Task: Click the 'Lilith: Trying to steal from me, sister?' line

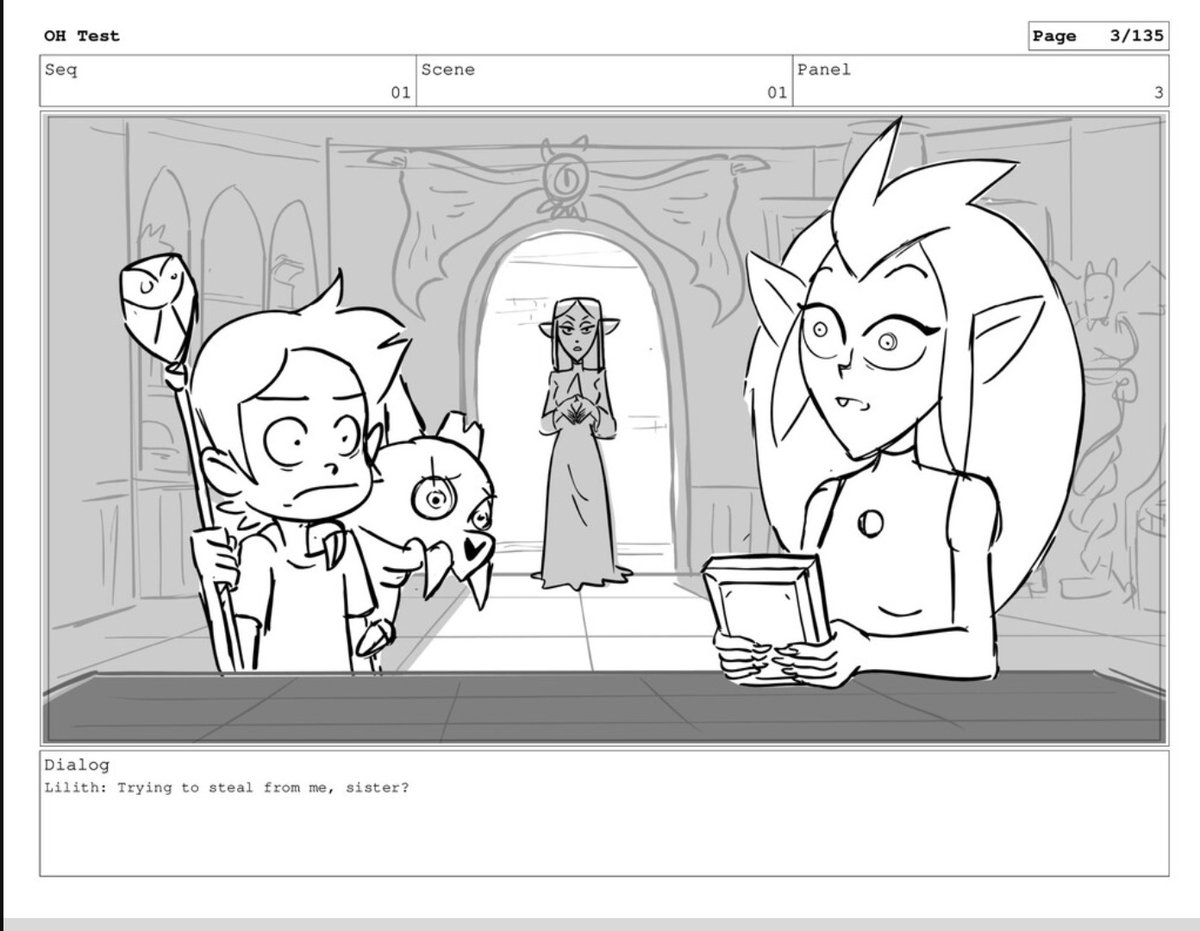Action: (x=227, y=788)
